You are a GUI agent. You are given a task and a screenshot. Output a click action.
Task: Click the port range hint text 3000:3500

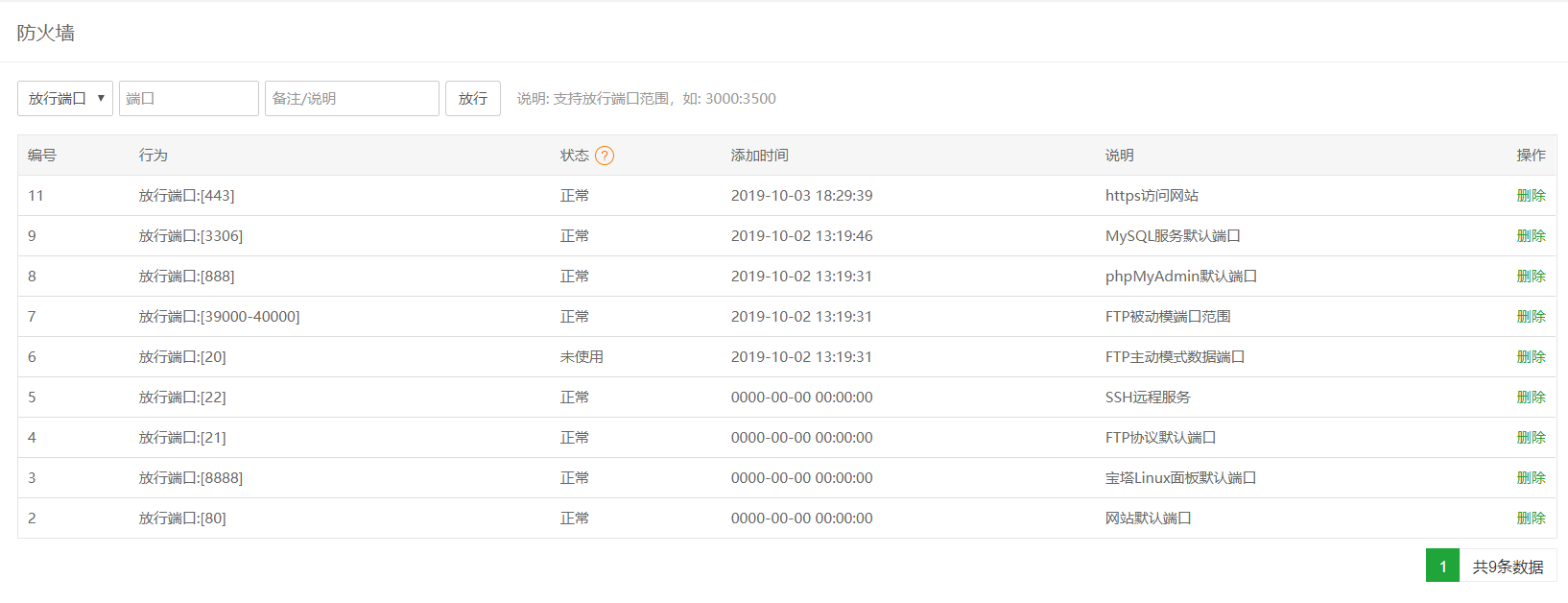click(741, 99)
